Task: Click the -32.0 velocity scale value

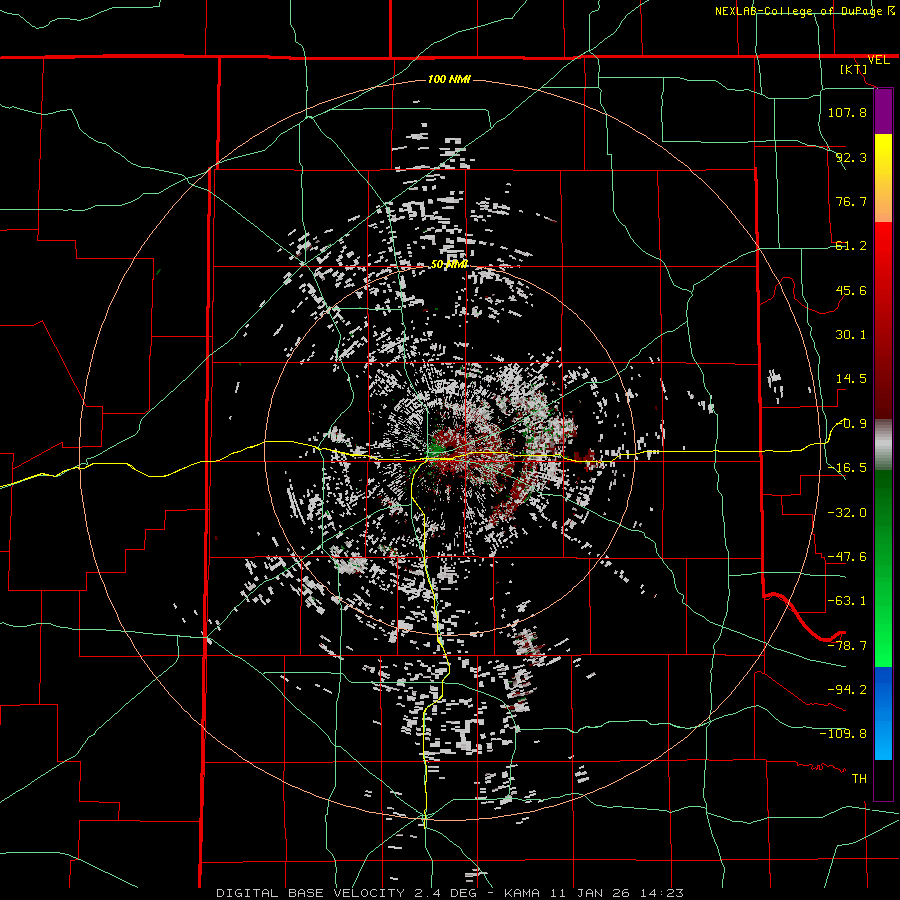Action: [847, 513]
